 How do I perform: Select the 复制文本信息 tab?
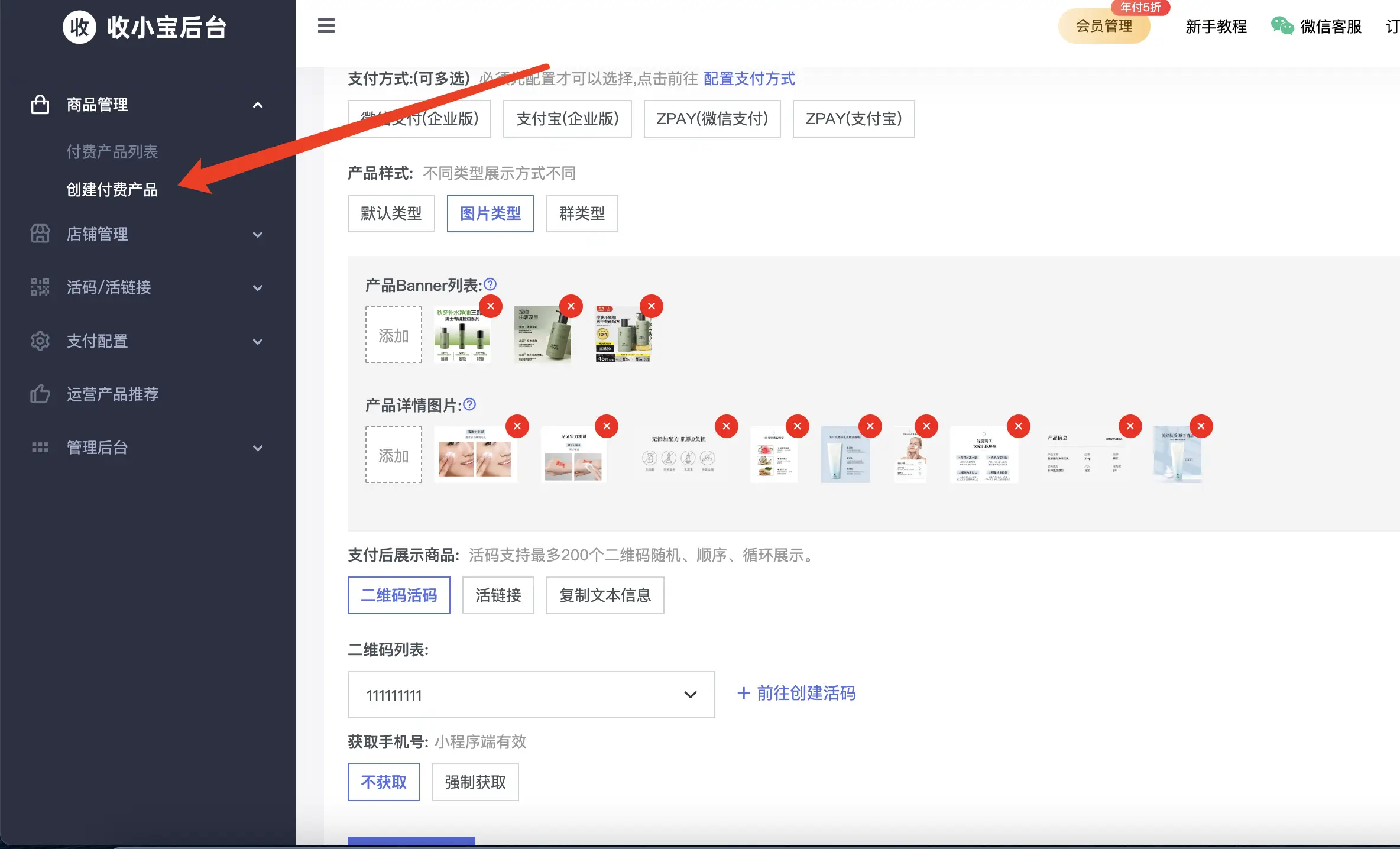click(605, 595)
